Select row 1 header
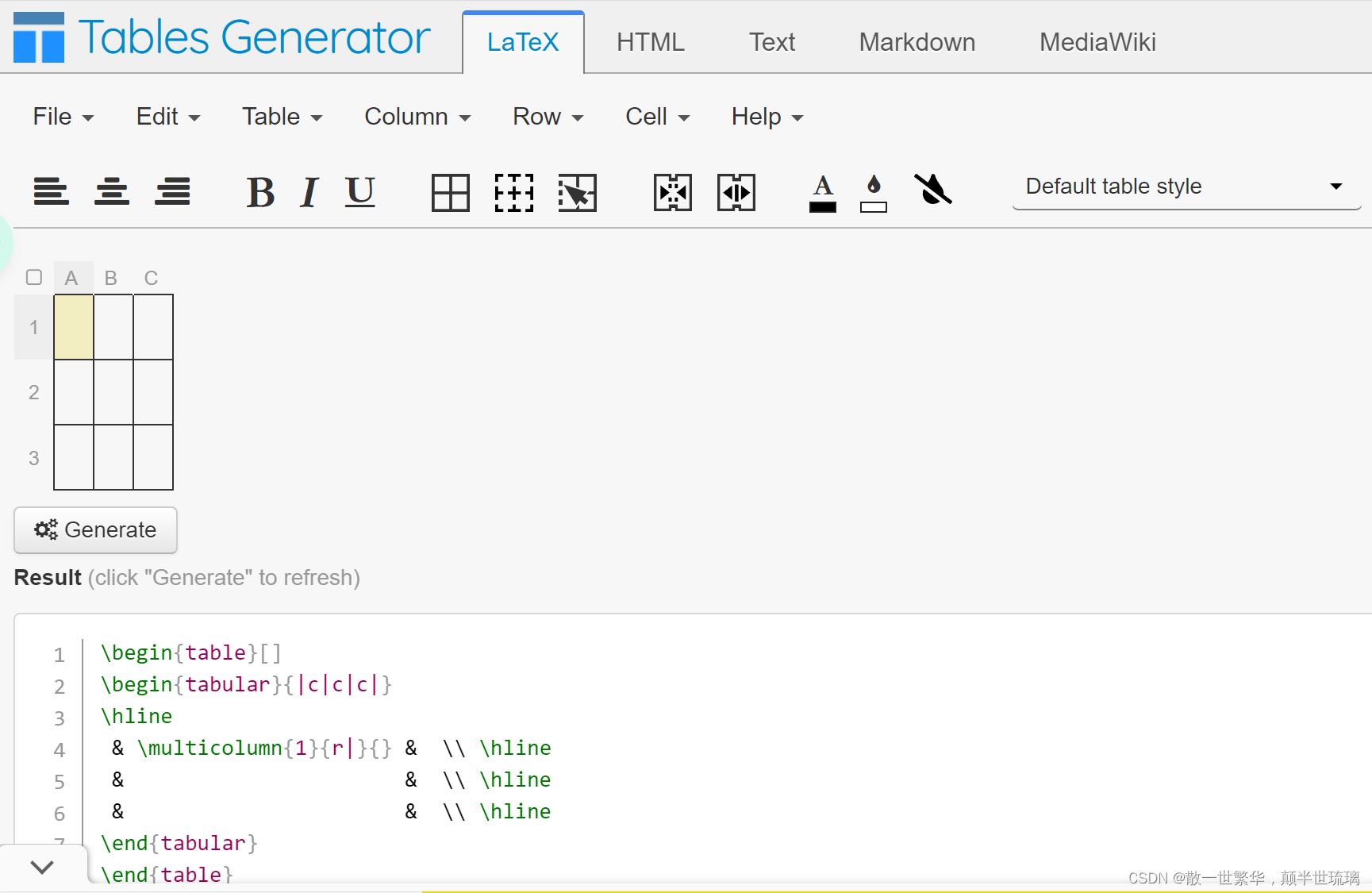The image size is (1372, 893). (x=34, y=327)
